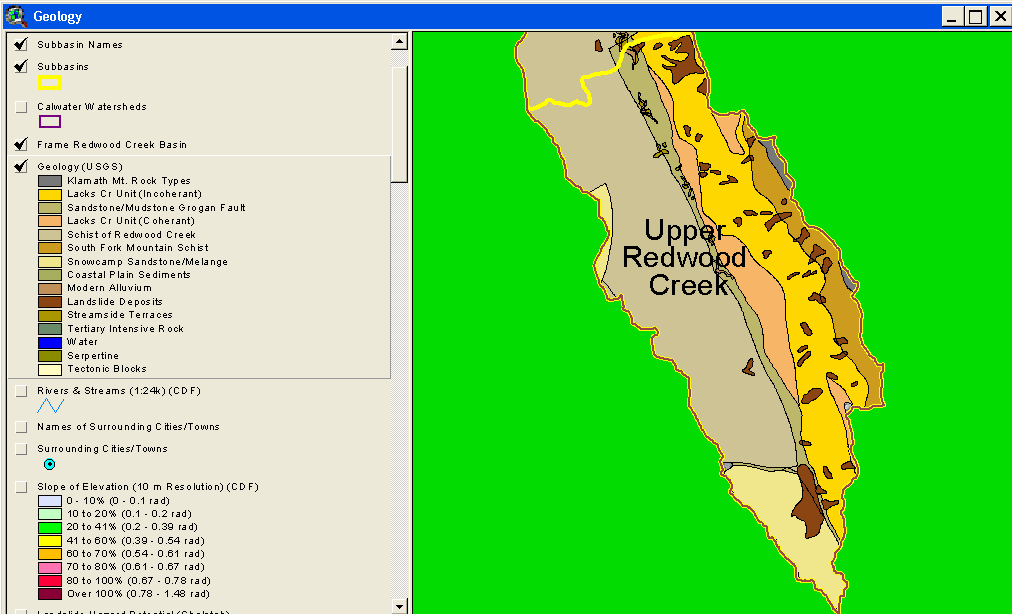Click the Over 100% slope swatch
1012x614 pixels.
(50, 594)
